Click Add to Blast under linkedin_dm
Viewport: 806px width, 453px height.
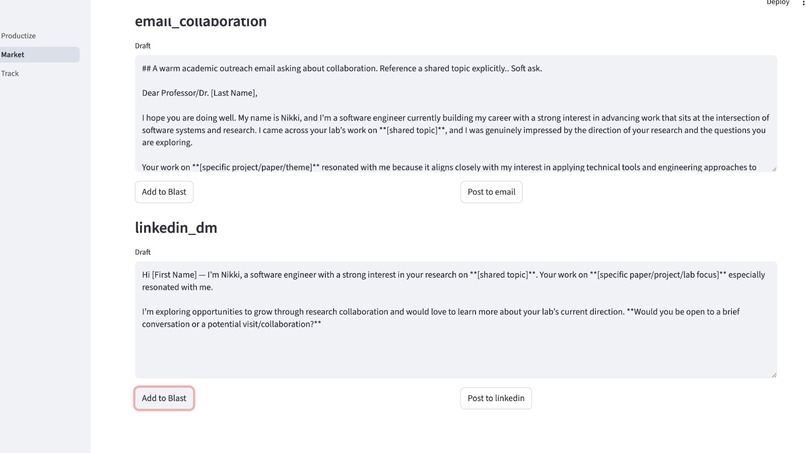click(164, 398)
